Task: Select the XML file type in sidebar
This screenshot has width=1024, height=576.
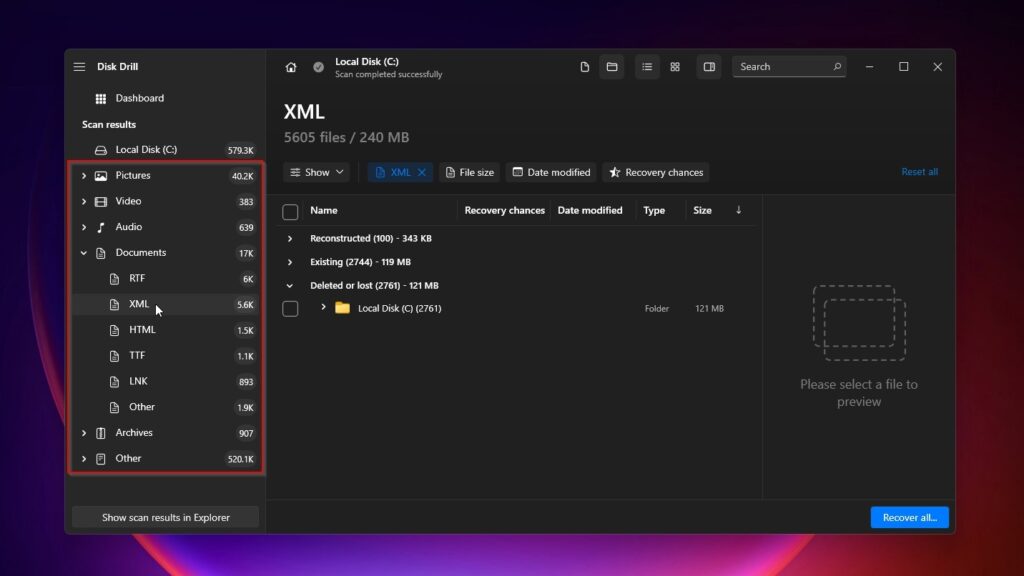Action: pyautogui.click(x=166, y=304)
